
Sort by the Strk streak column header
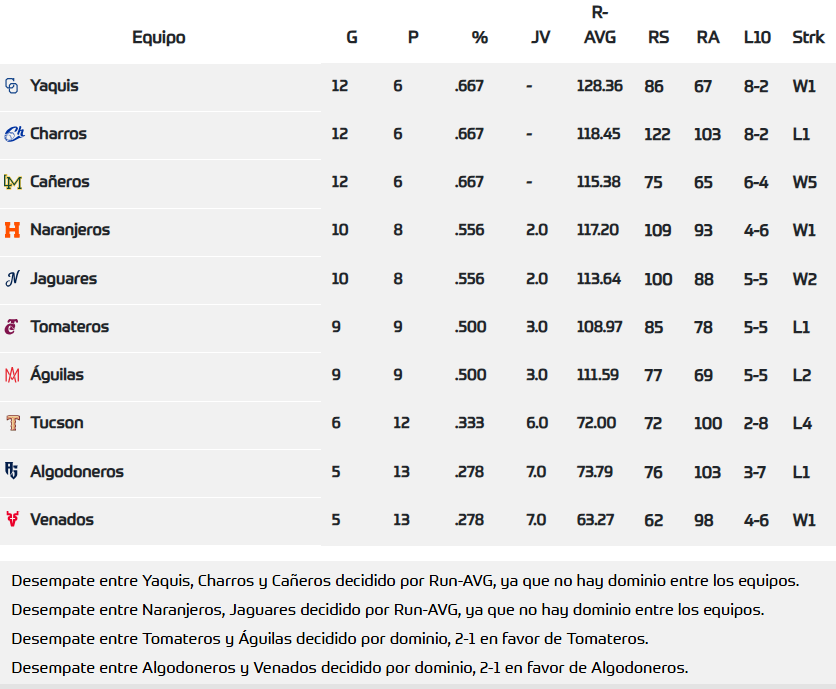808,38
